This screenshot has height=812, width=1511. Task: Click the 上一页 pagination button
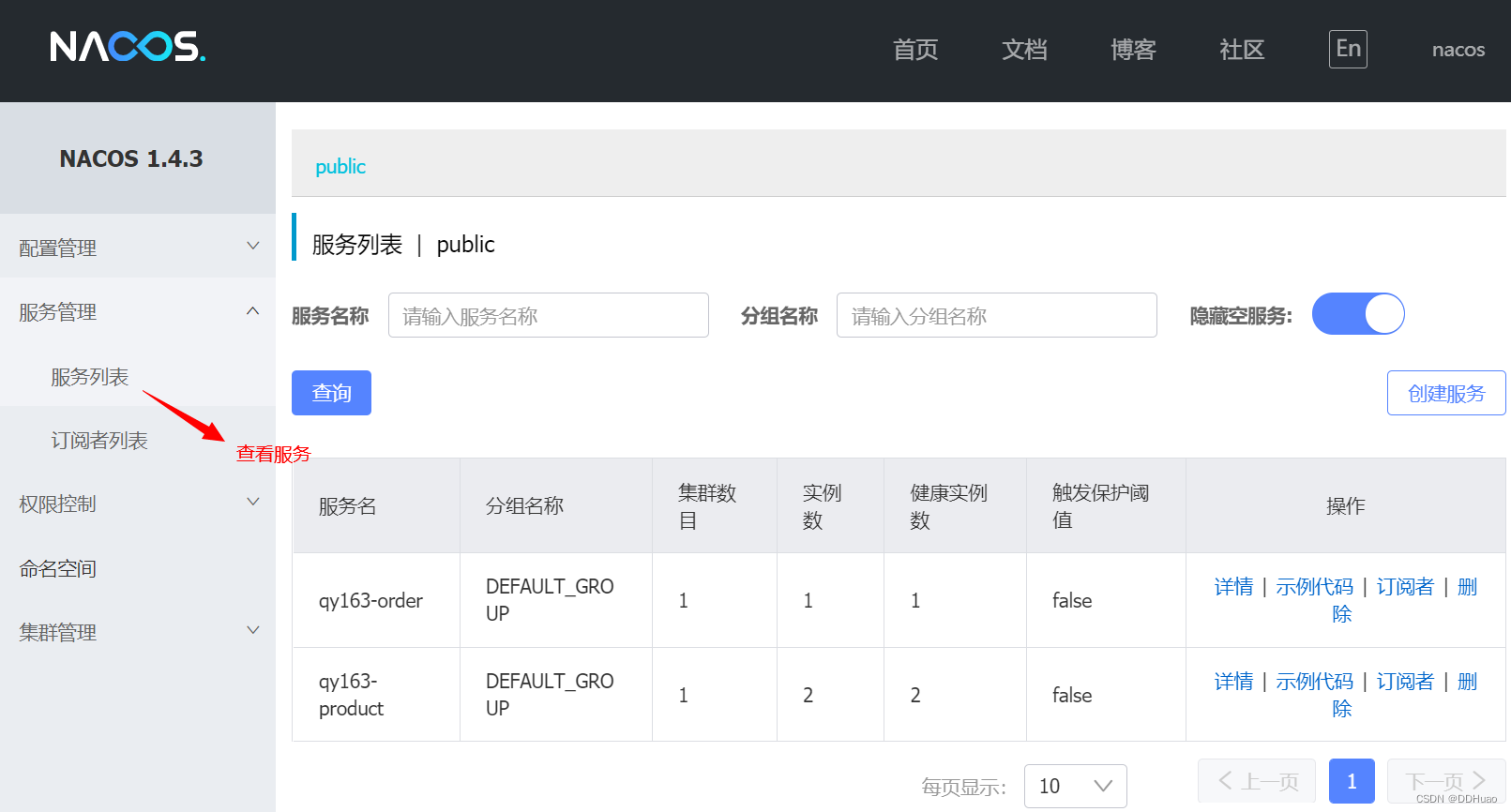click(1257, 781)
